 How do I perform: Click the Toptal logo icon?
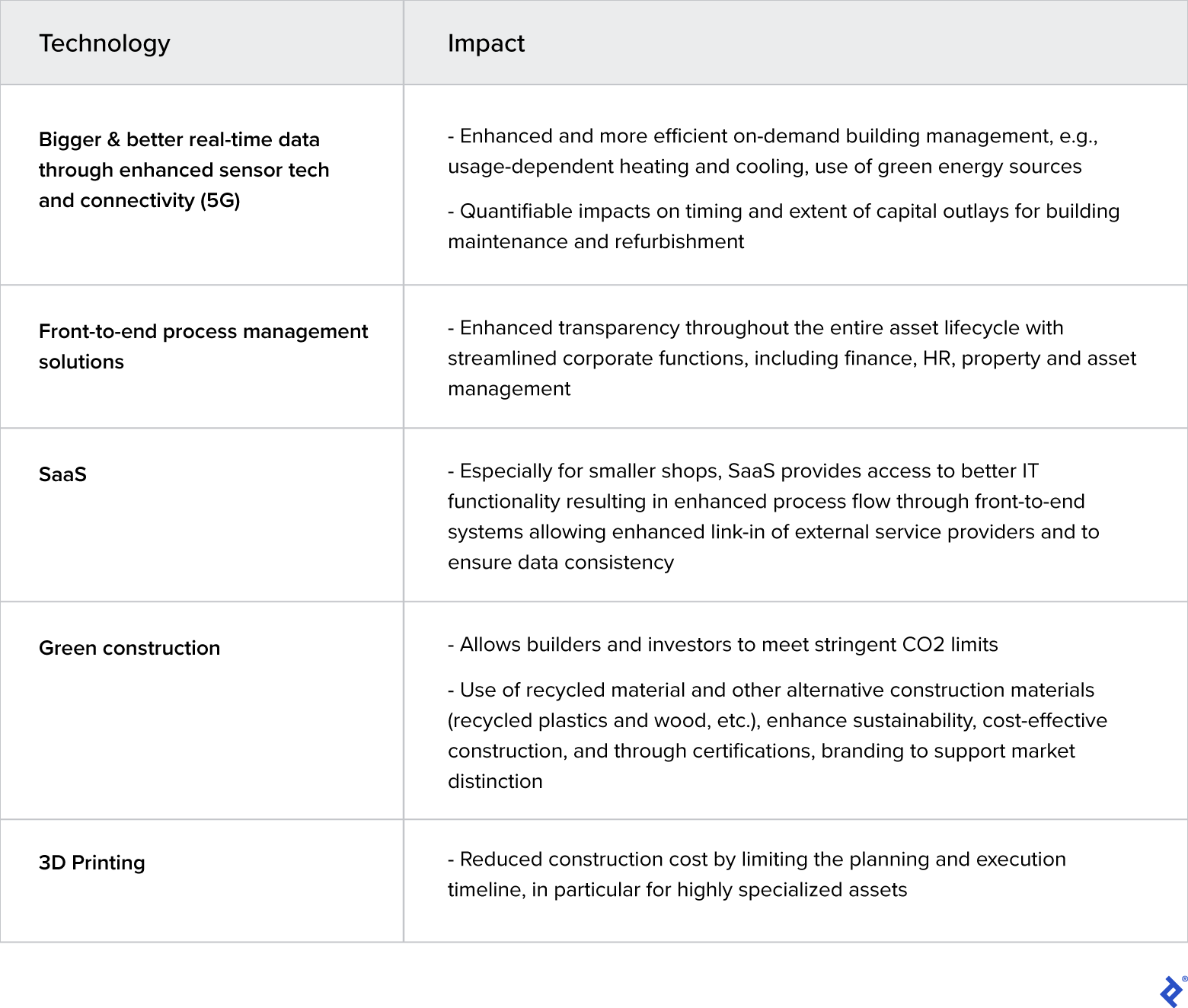1172,991
